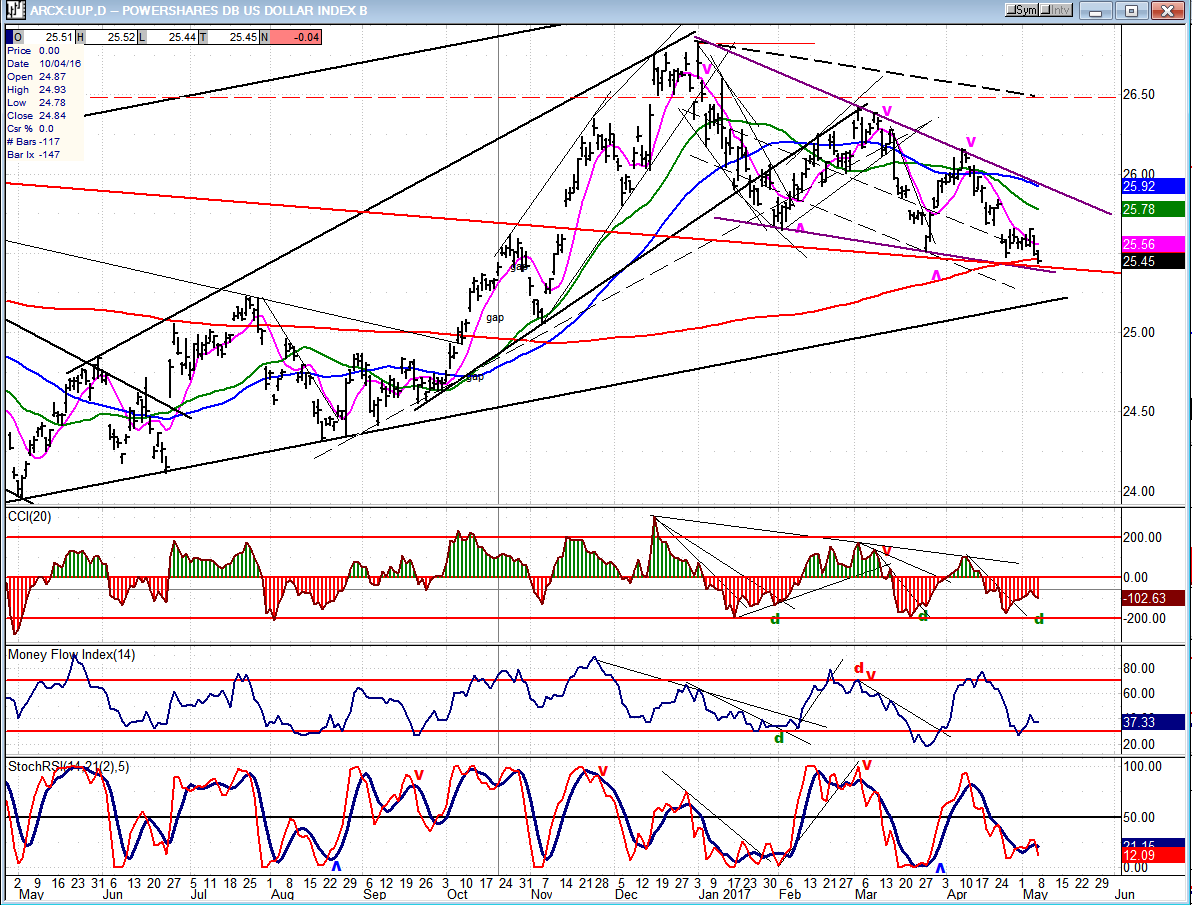Click the 24.00 price axis label
Screen dimensions: 1192x905
pyautogui.click(x=1138, y=491)
